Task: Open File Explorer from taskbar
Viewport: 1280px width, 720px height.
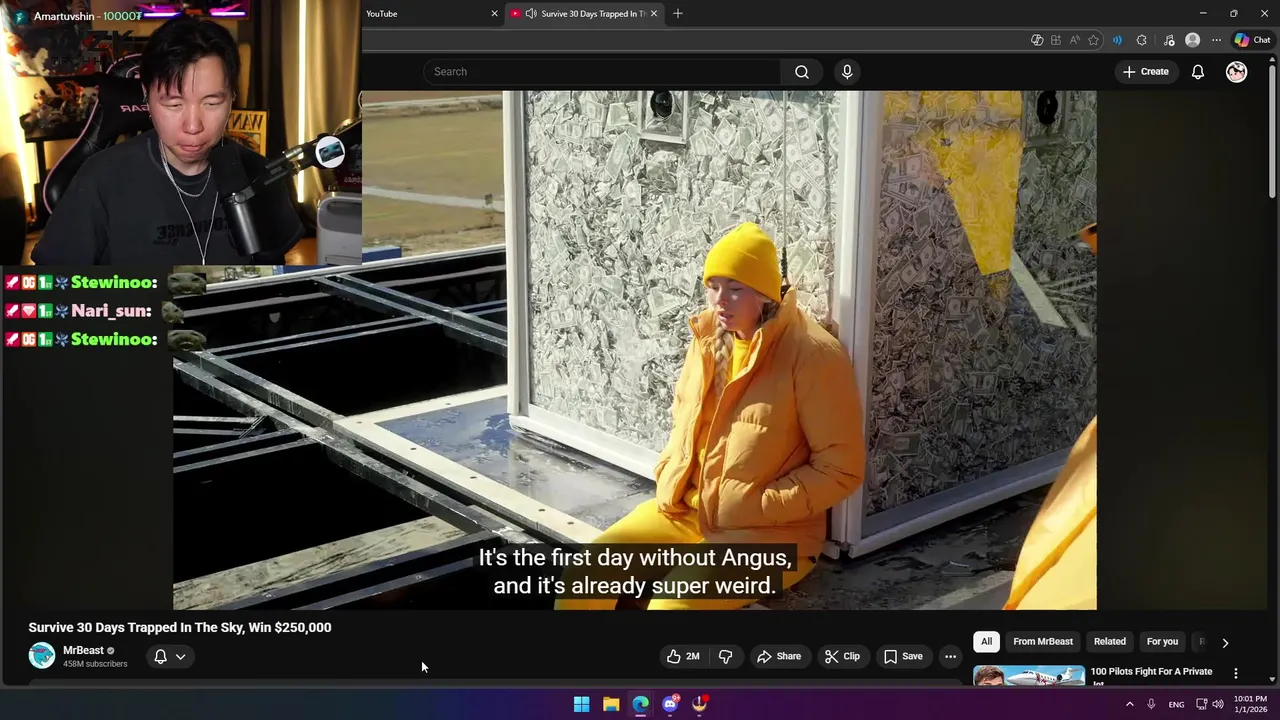Action: (611, 704)
